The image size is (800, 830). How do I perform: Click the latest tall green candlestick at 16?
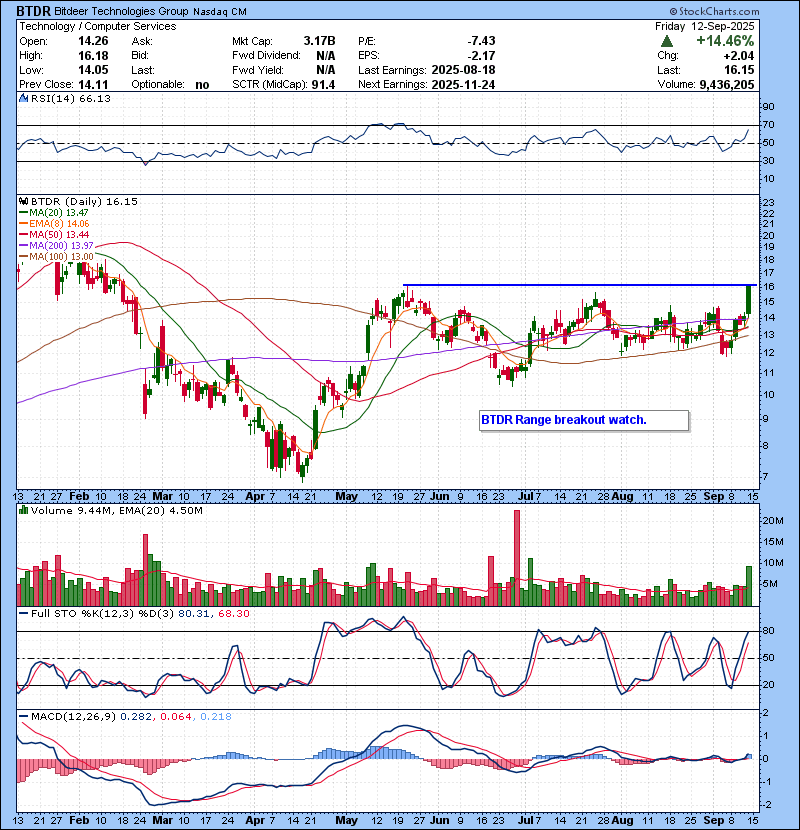(748, 301)
